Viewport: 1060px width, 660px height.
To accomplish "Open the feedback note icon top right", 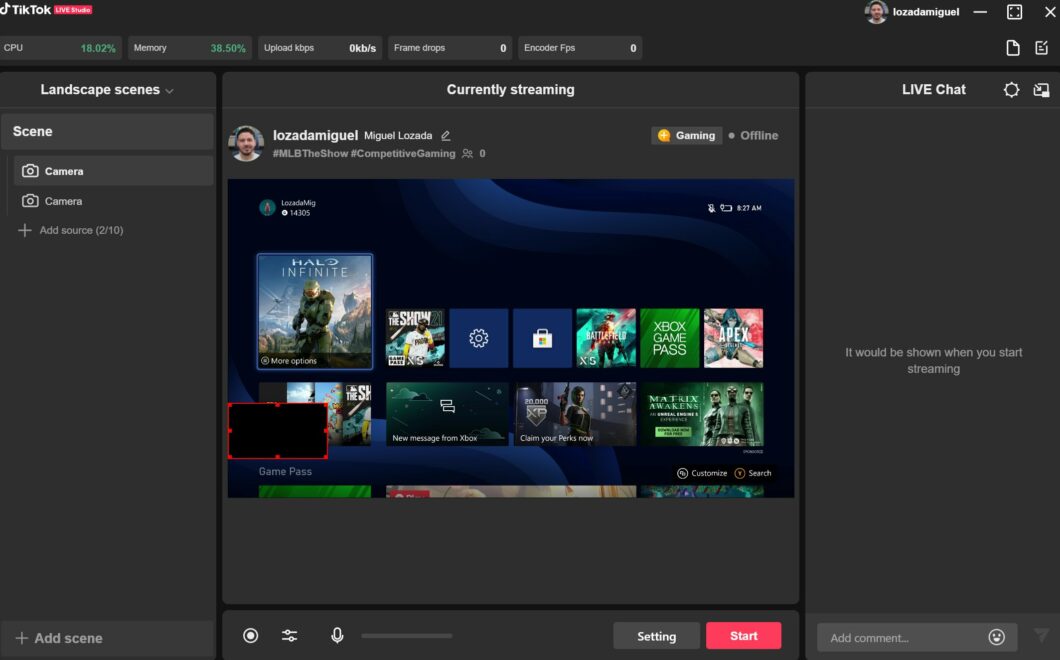I will [1041, 48].
